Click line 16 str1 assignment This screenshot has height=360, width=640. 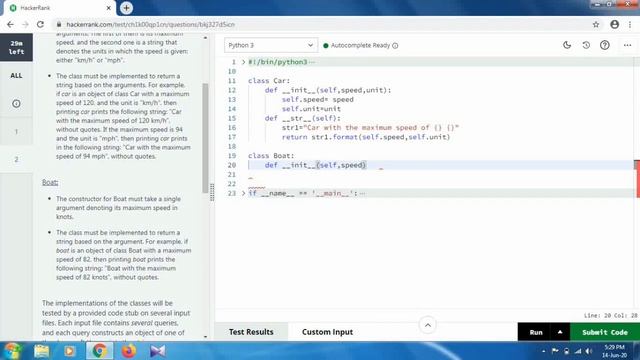[370, 128]
